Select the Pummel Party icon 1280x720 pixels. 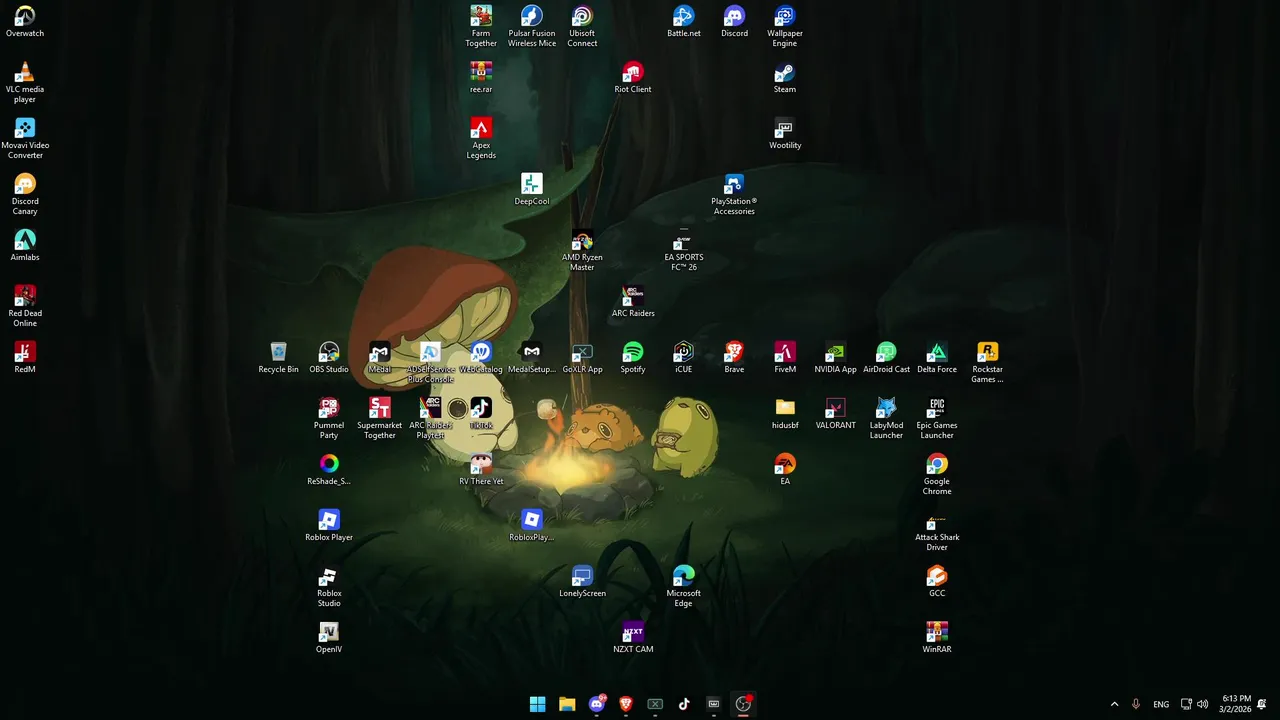coord(329,418)
